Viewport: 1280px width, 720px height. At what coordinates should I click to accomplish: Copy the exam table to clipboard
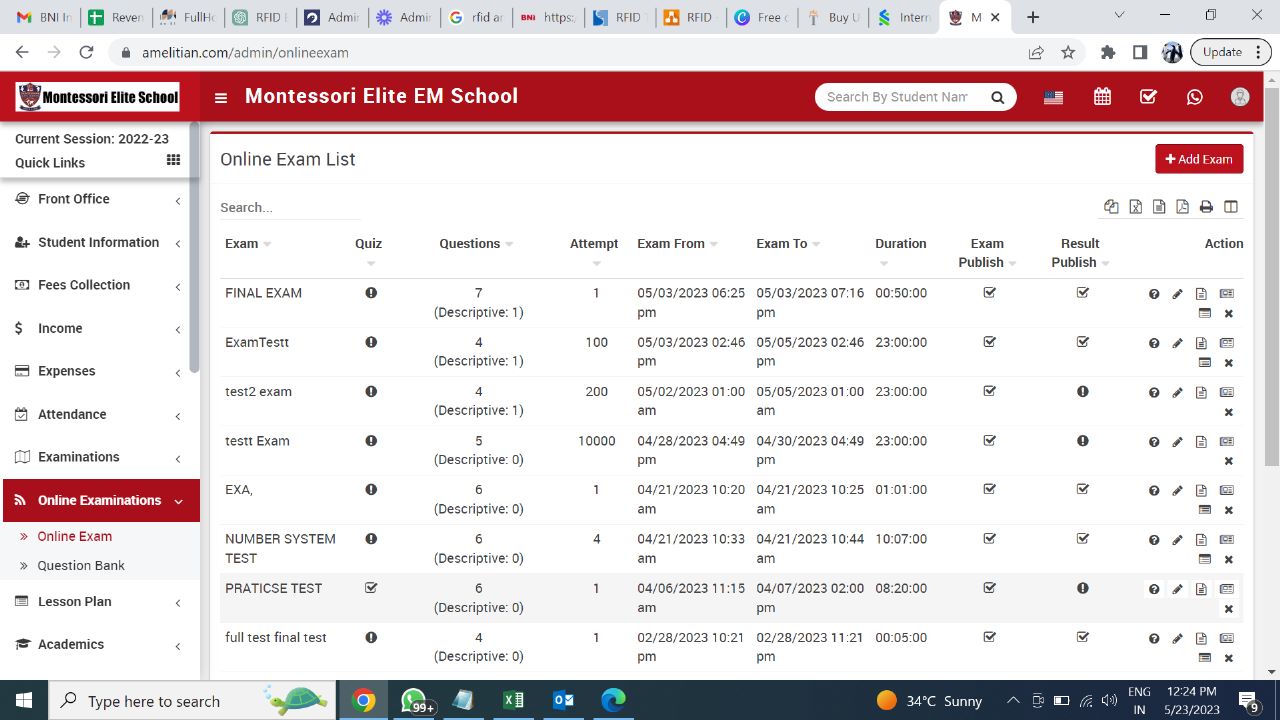coord(1111,207)
